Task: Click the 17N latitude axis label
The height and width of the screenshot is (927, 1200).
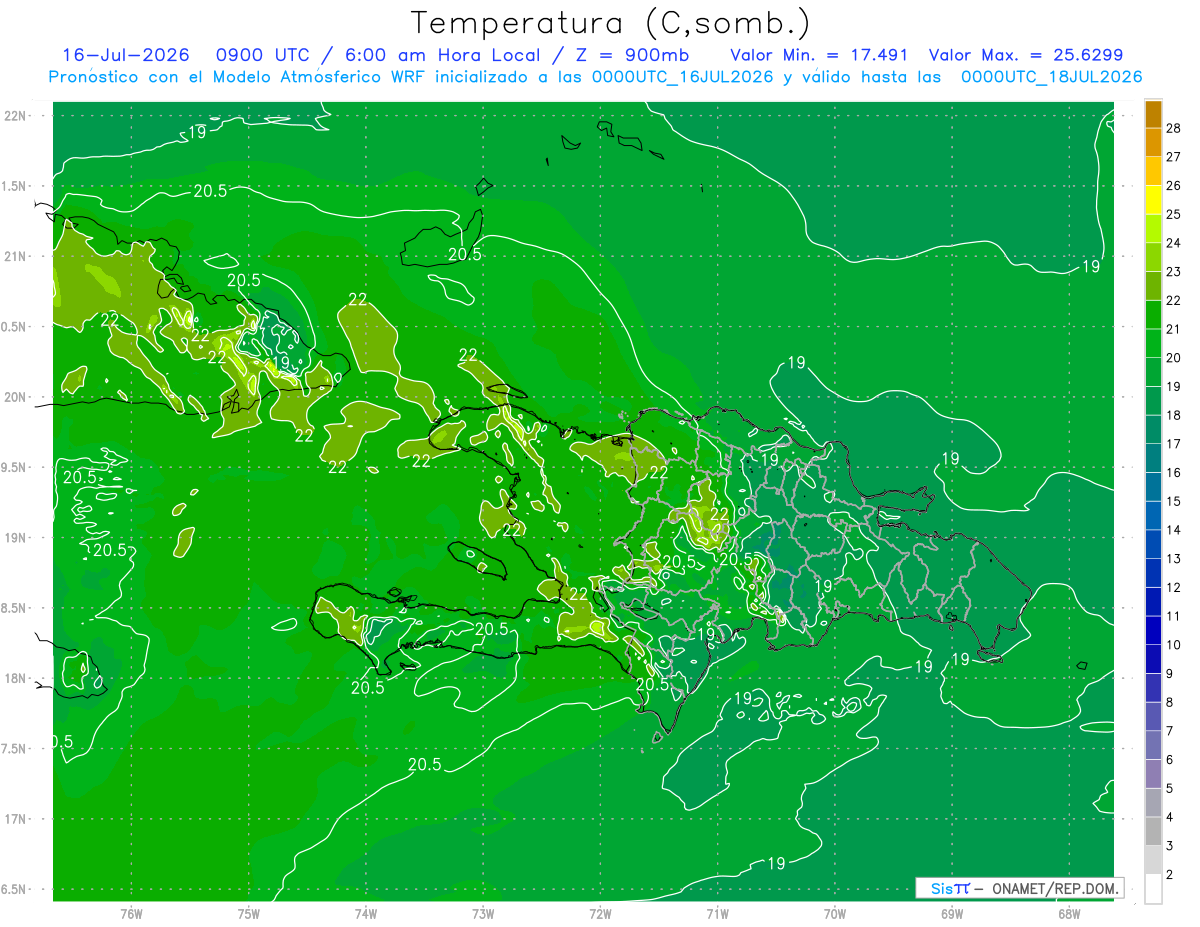Action: (15, 819)
